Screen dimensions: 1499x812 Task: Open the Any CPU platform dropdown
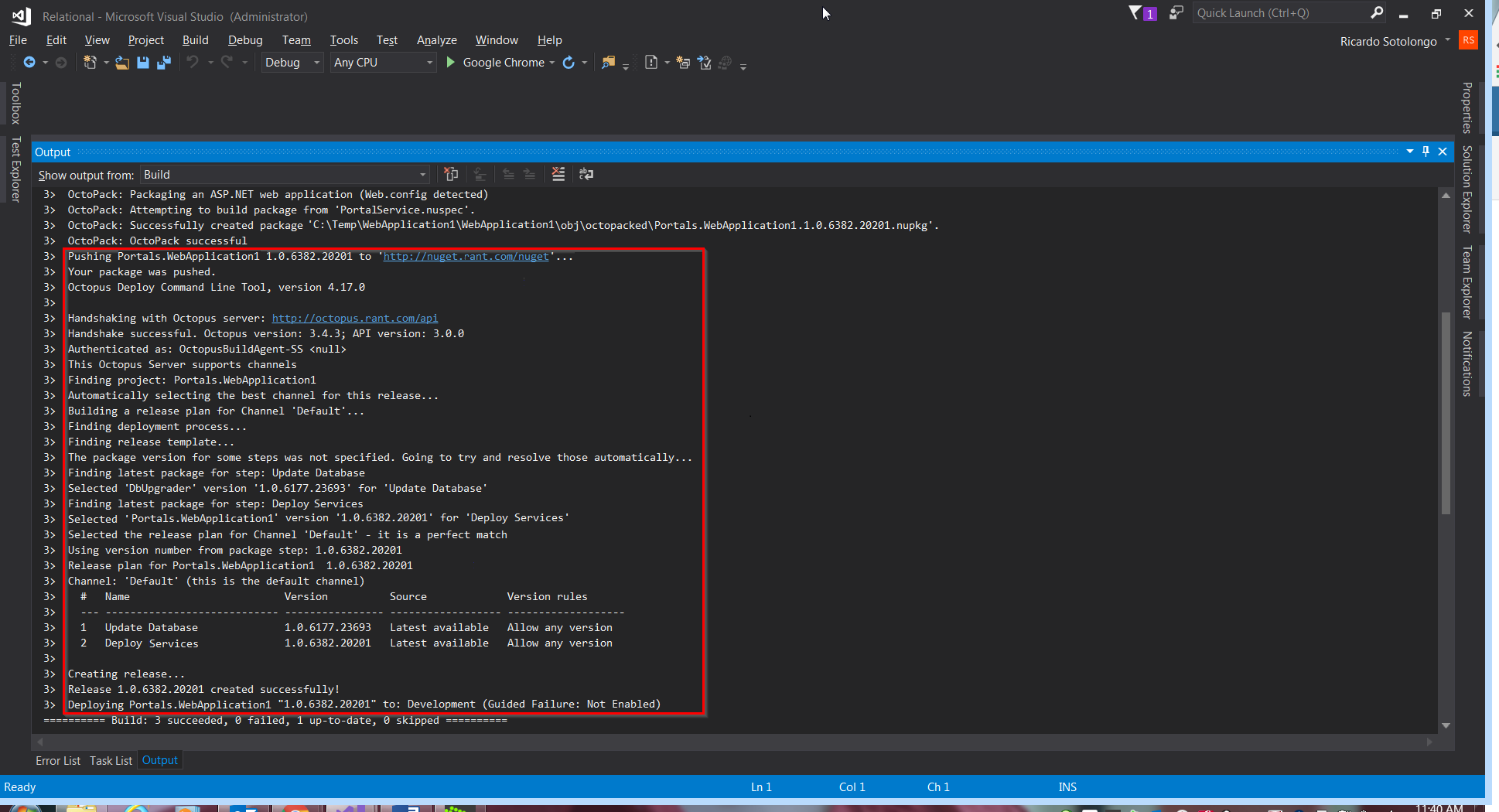tap(382, 63)
